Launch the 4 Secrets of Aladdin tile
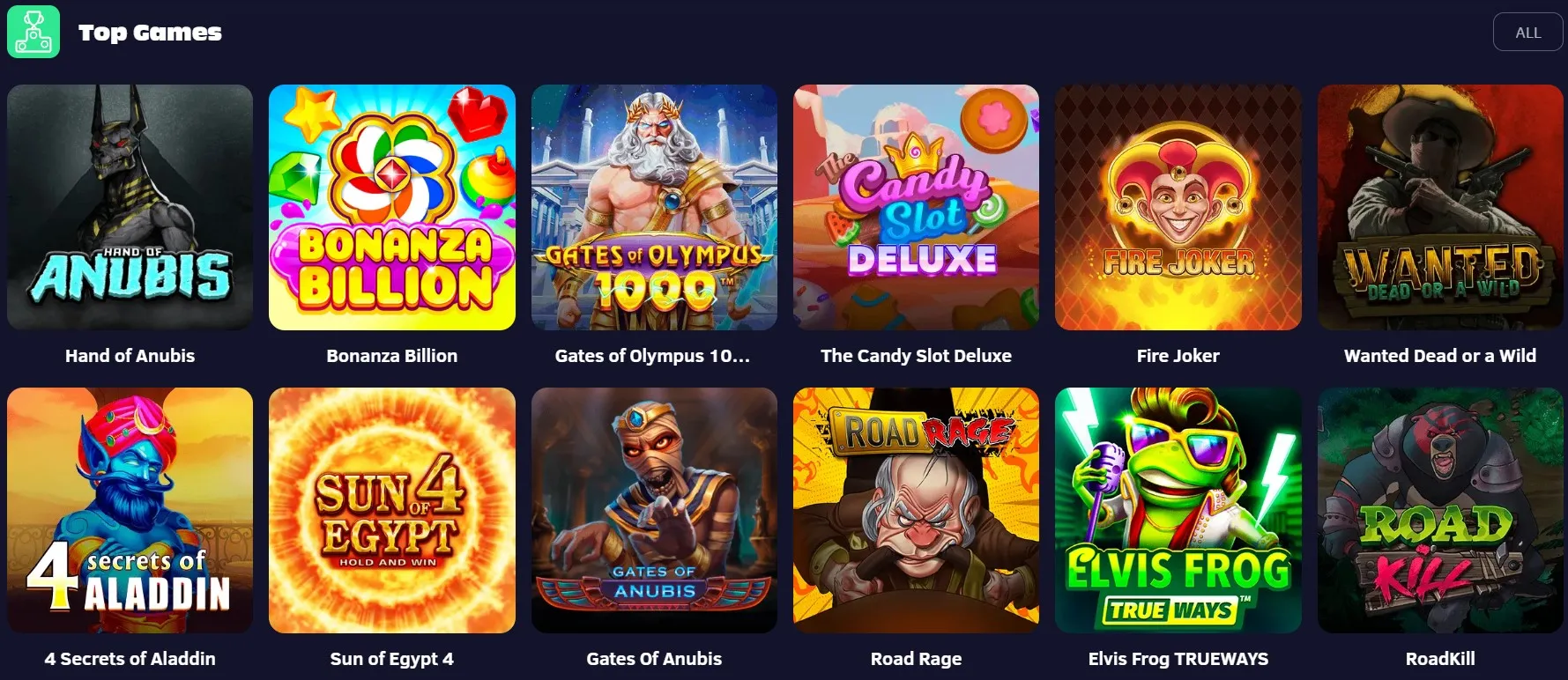The image size is (1568, 680). point(130,510)
